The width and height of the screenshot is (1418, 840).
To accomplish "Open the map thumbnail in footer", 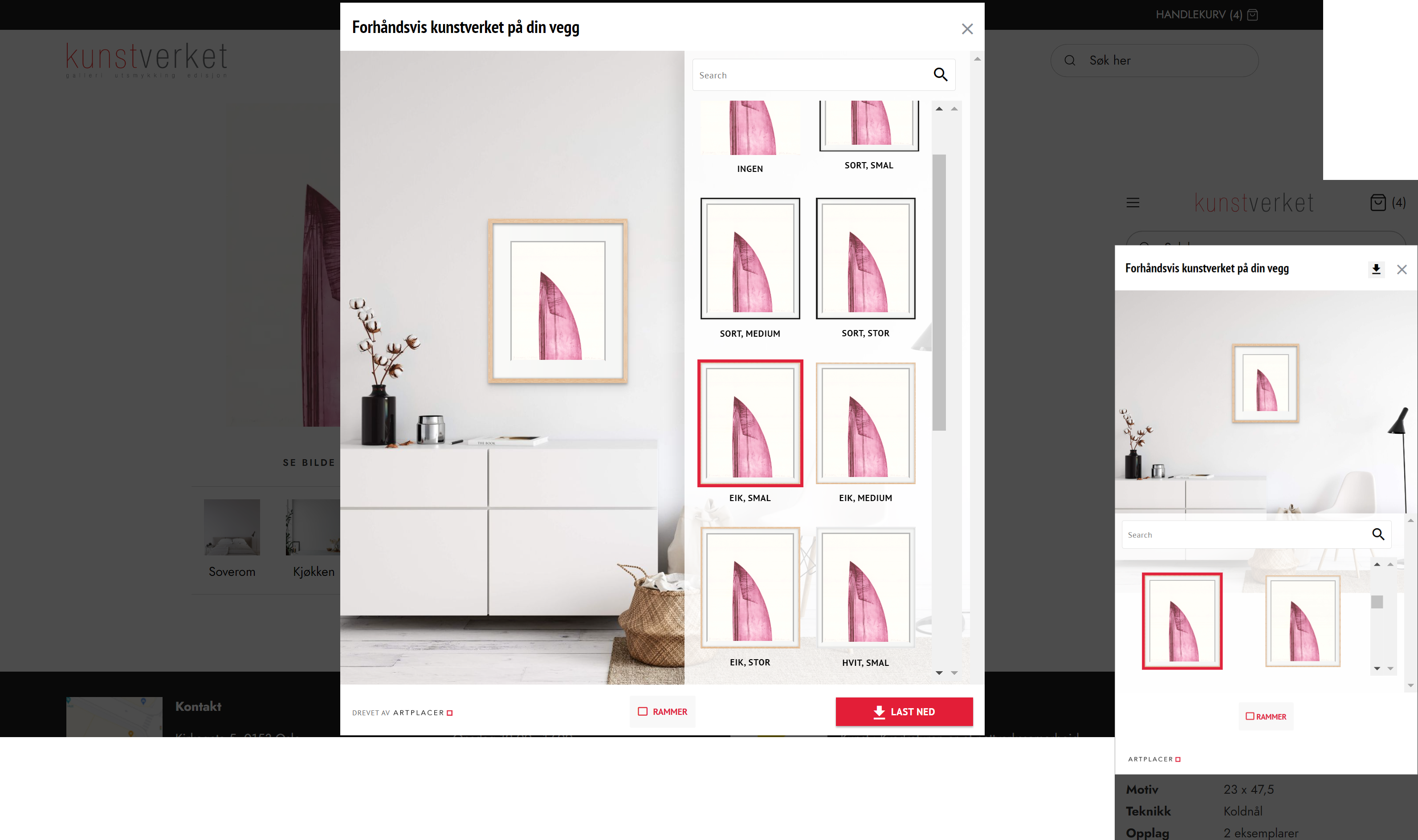I will pos(114,717).
